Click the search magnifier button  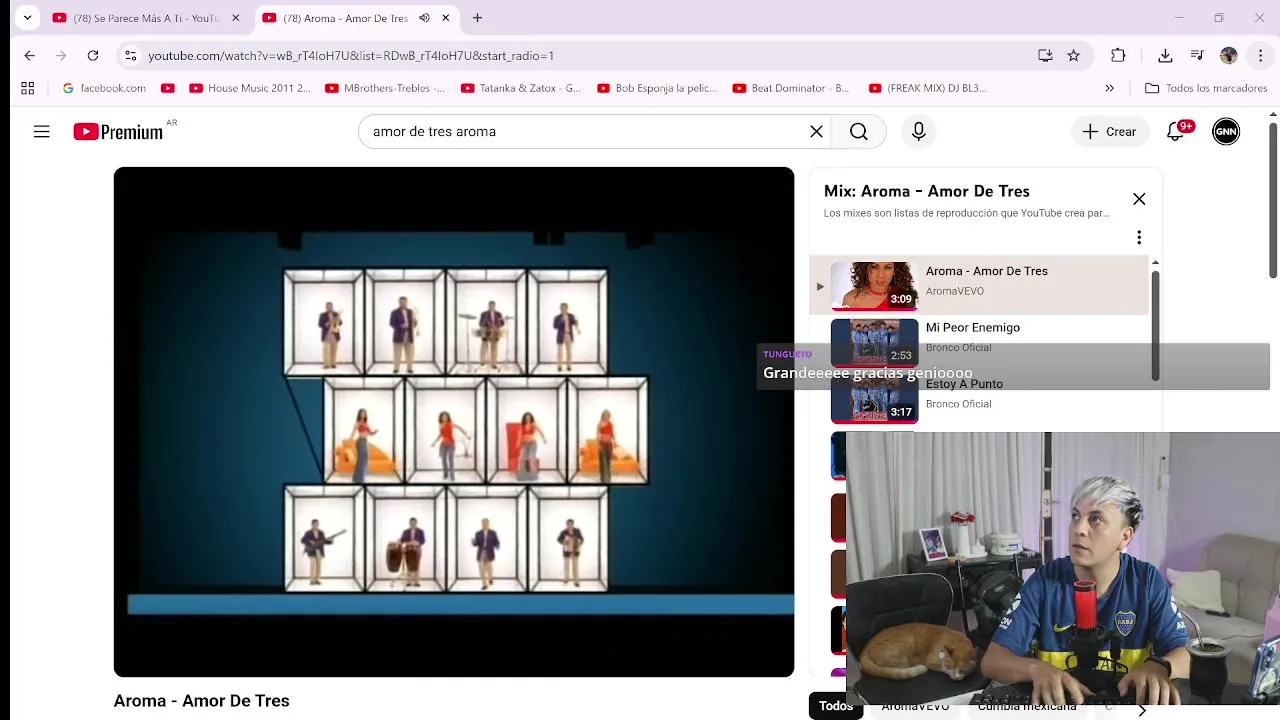point(859,131)
